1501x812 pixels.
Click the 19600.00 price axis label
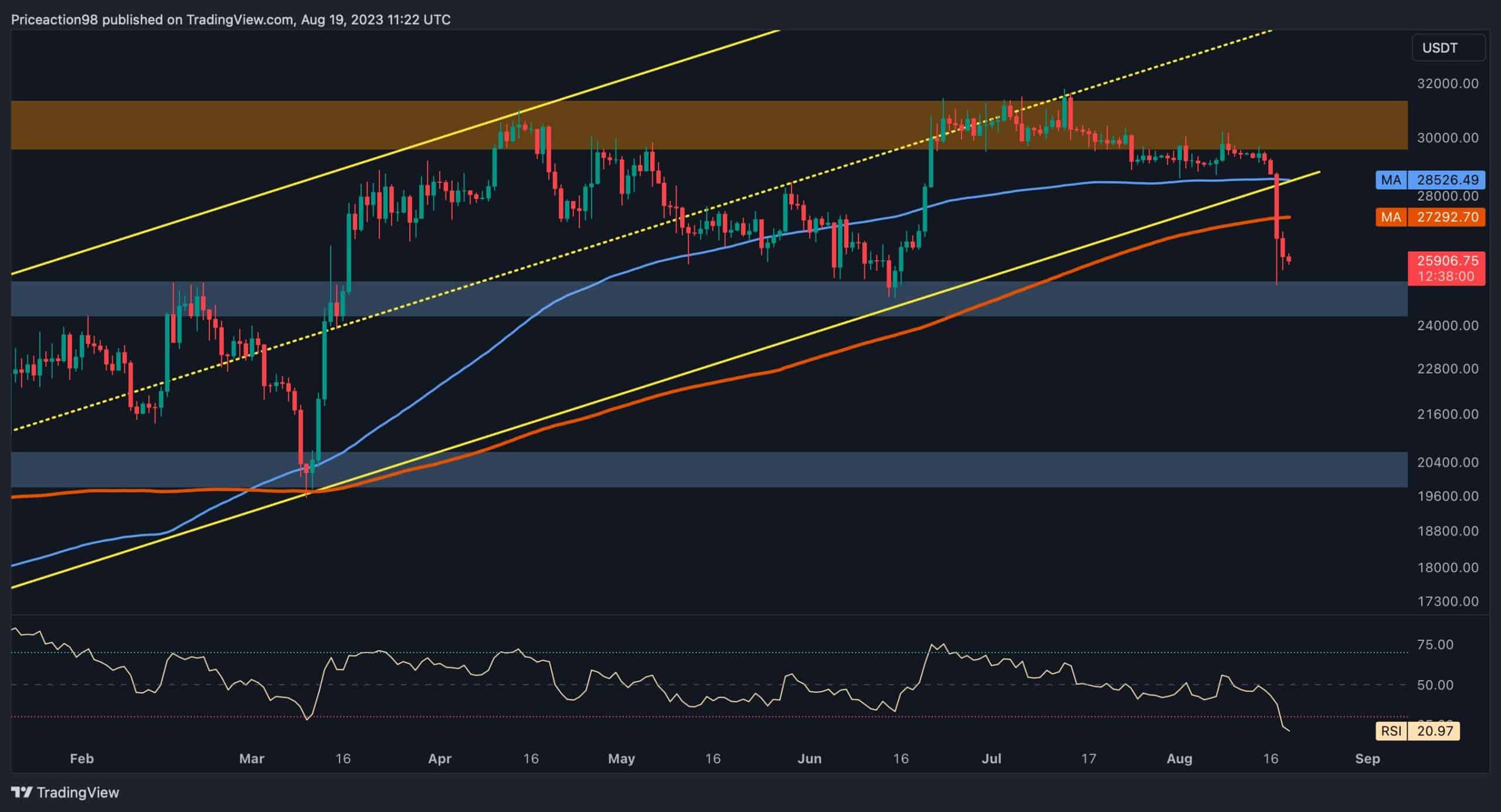(1447, 496)
